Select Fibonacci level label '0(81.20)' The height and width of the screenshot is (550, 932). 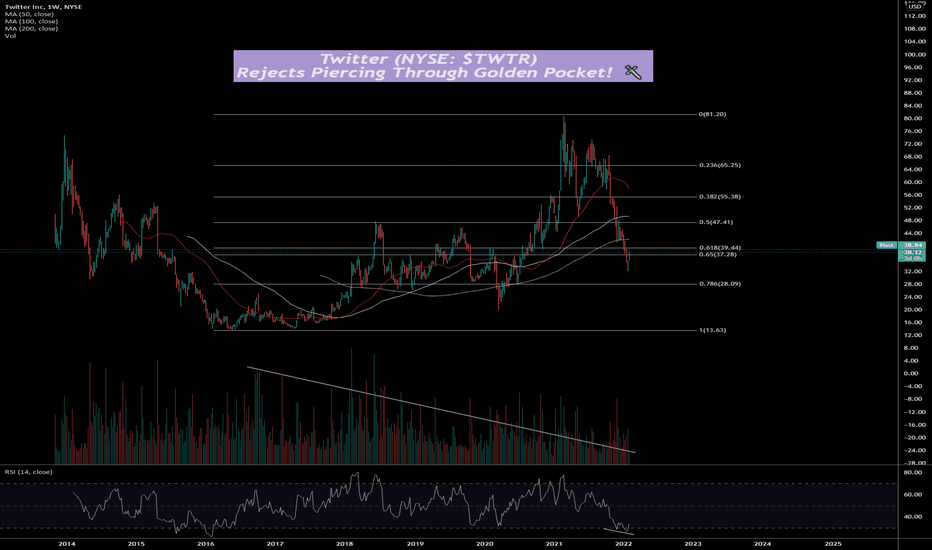click(712, 114)
